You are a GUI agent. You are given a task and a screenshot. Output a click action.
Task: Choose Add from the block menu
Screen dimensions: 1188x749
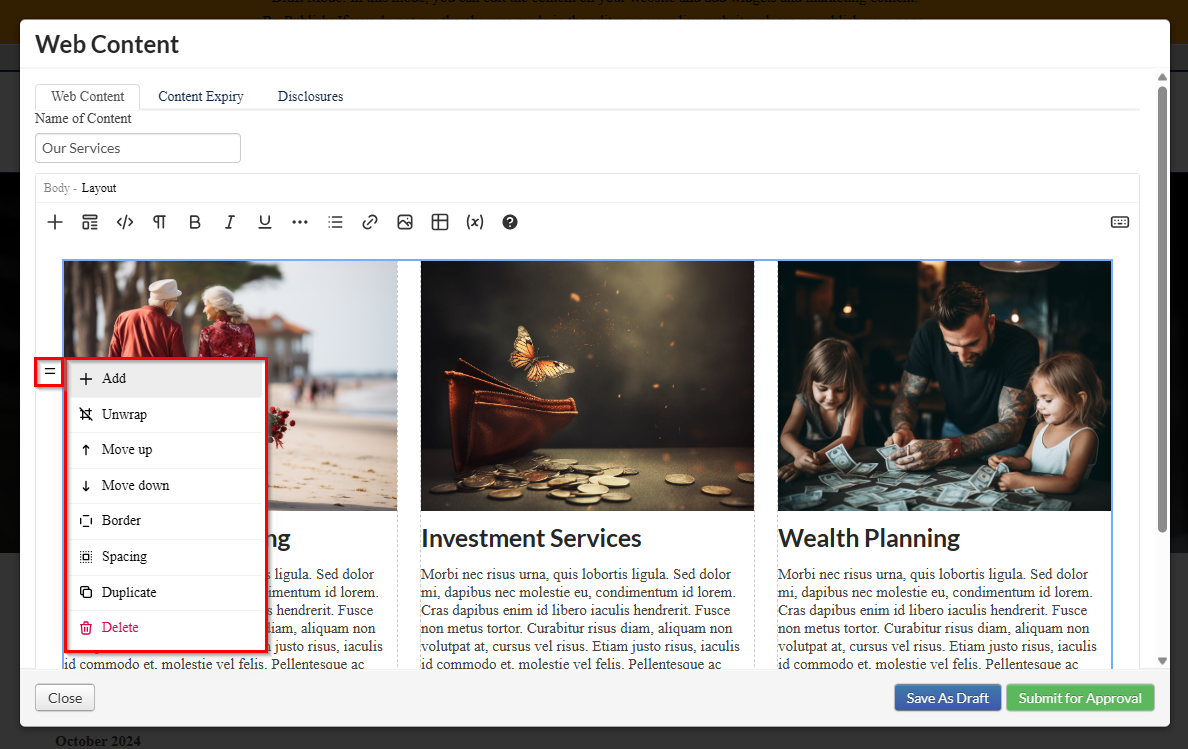(165, 379)
